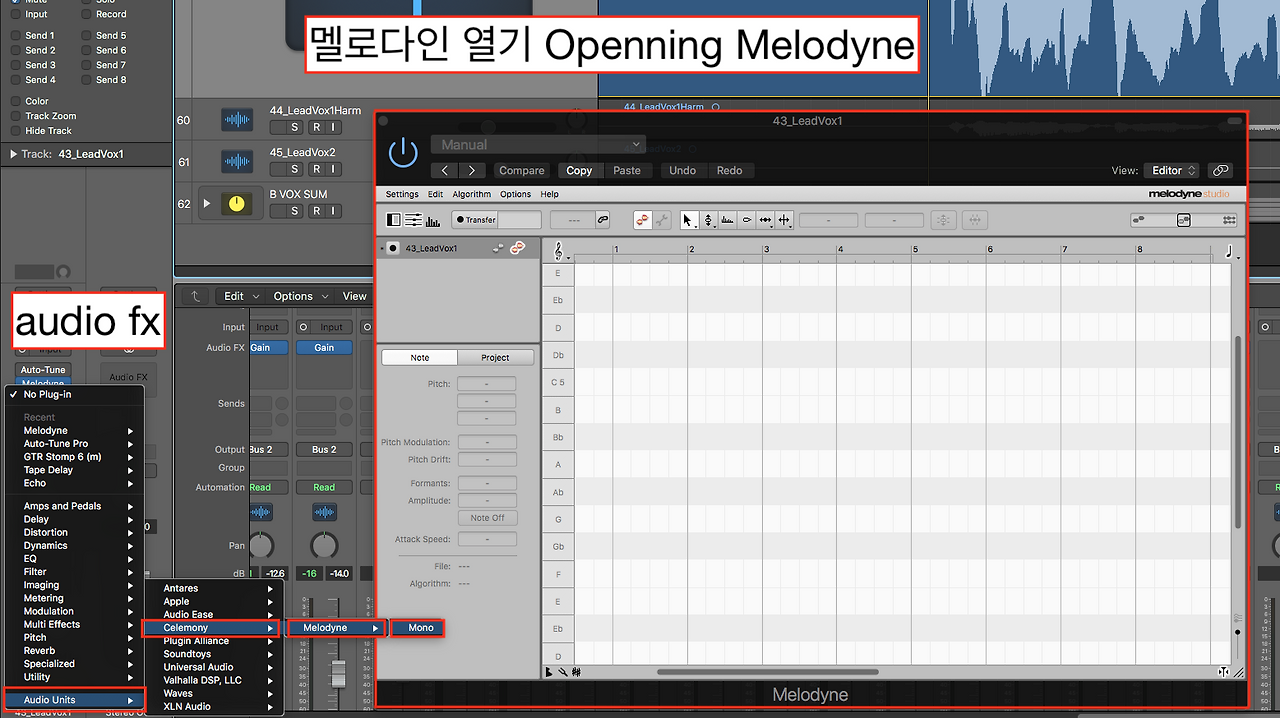Switch to the Project tab
Viewport: 1280px width, 718px height.
tap(495, 357)
